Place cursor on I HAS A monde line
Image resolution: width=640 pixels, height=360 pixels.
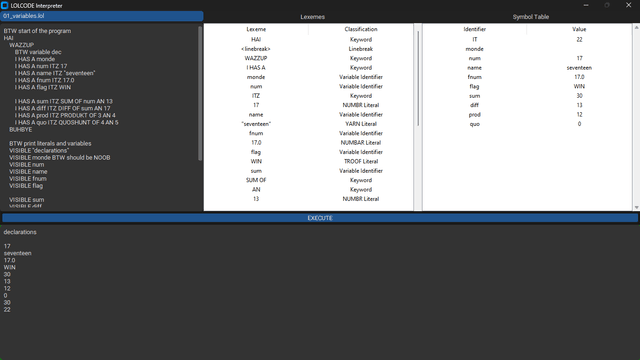pyautogui.click(x=35, y=59)
